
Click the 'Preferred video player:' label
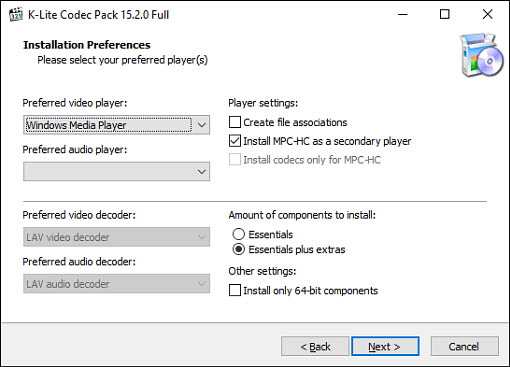[x=75, y=103]
